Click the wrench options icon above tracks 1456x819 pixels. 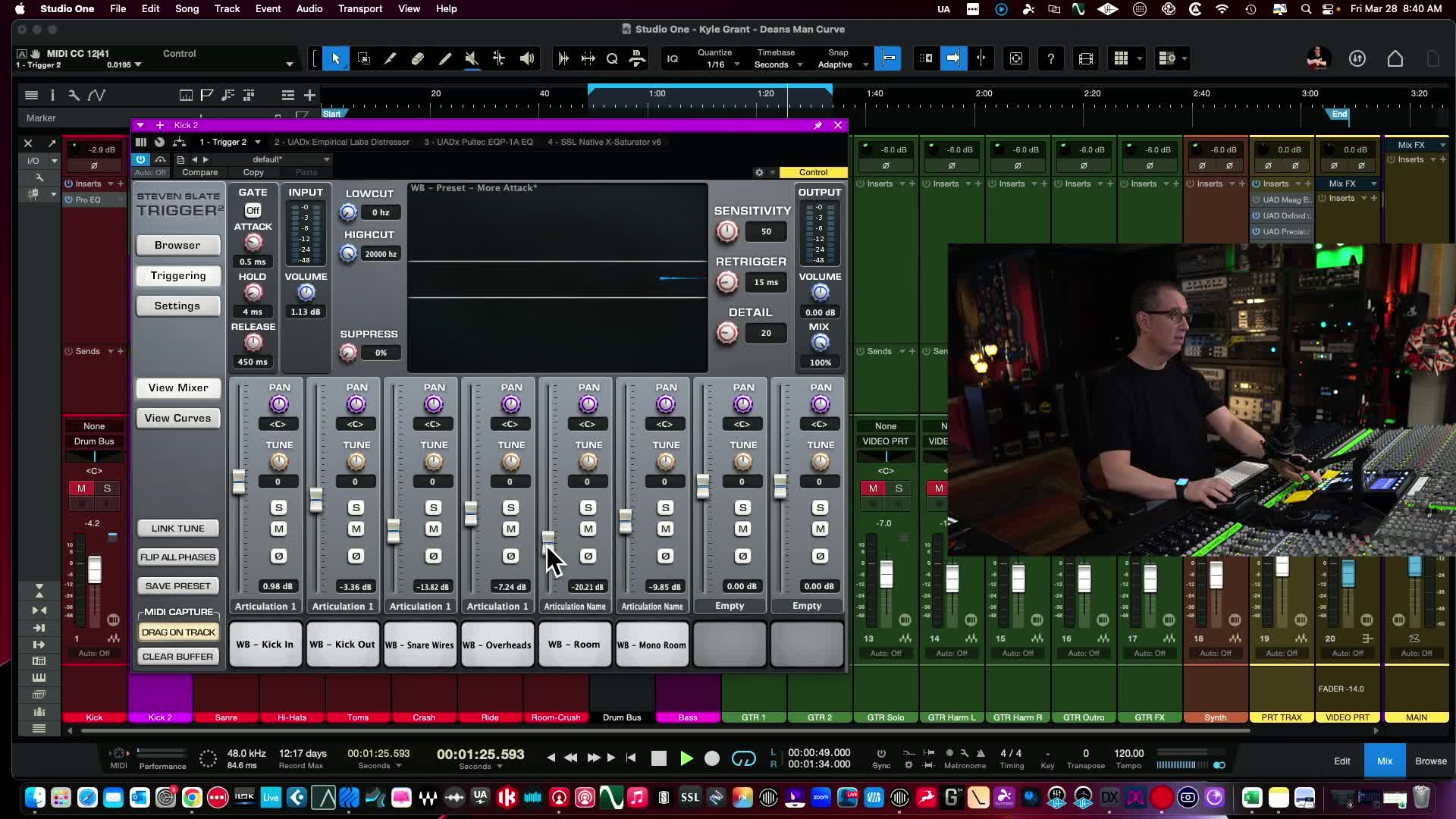click(x=74, y=95)
